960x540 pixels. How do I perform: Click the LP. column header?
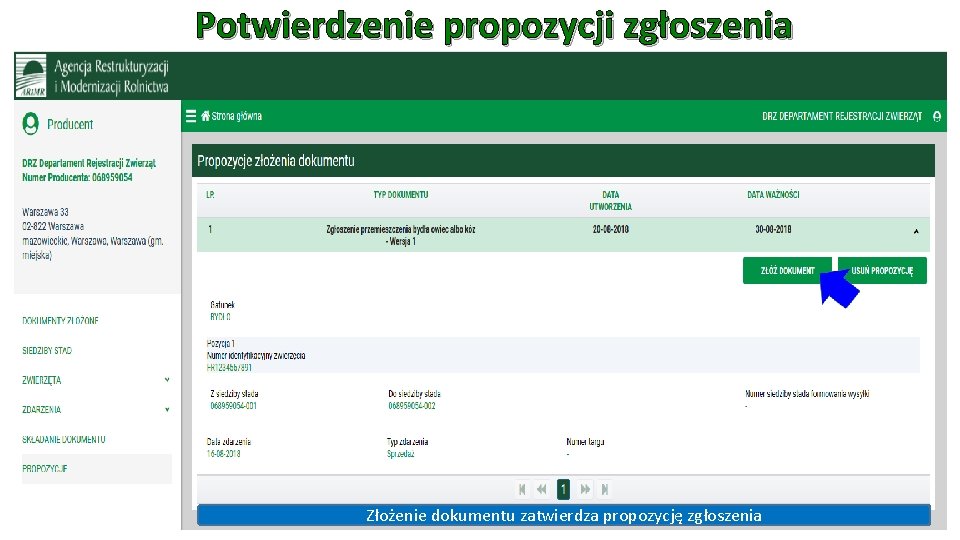coord(210,195)
